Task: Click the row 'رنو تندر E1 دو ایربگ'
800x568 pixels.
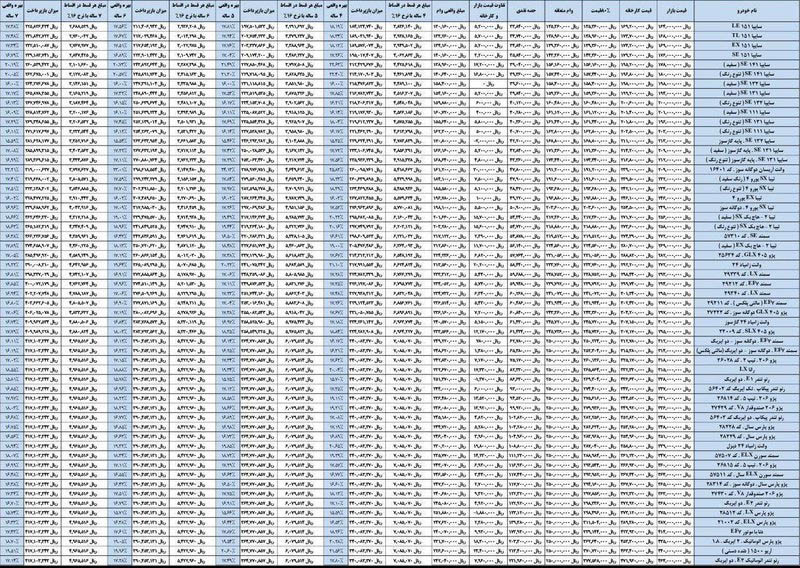Action: (746, 380)
